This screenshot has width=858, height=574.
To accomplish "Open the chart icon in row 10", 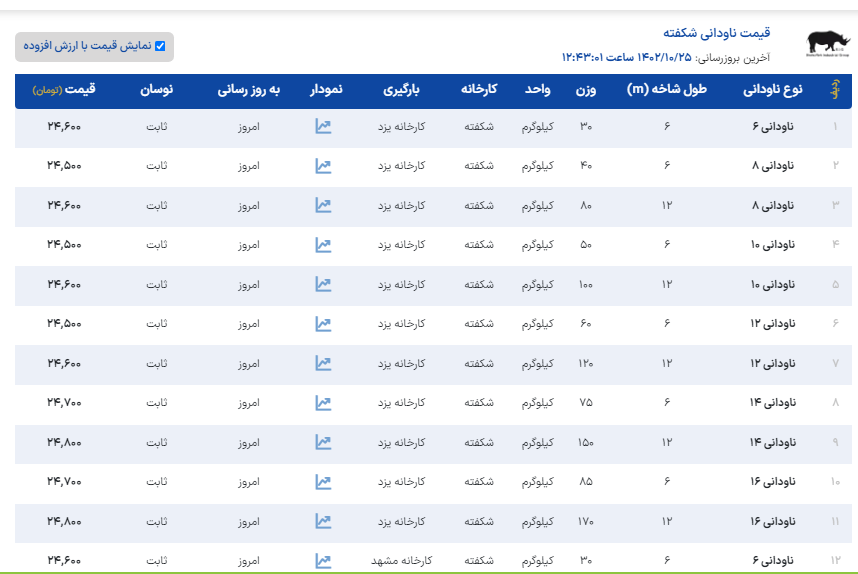I will [x=323, y=482].
